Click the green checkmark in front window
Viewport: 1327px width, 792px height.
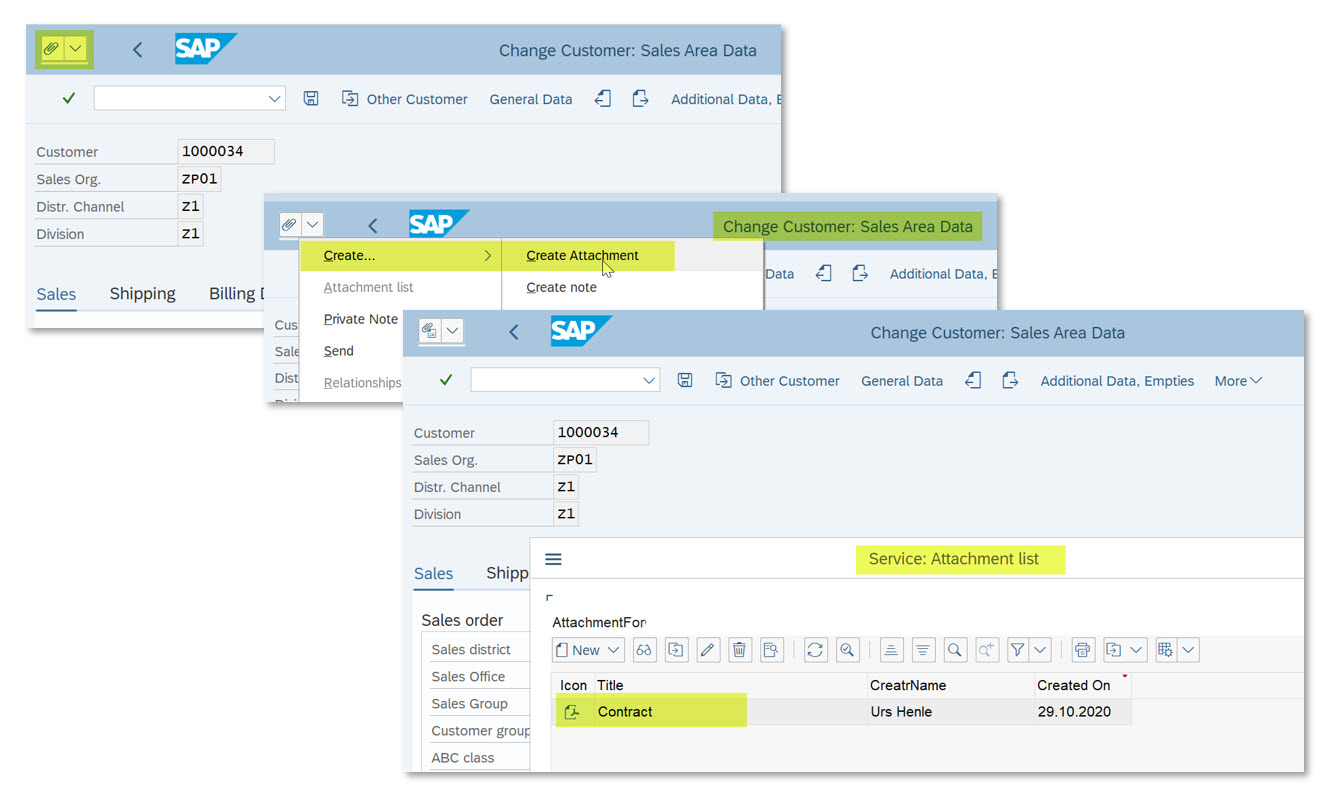coord(446,380)
